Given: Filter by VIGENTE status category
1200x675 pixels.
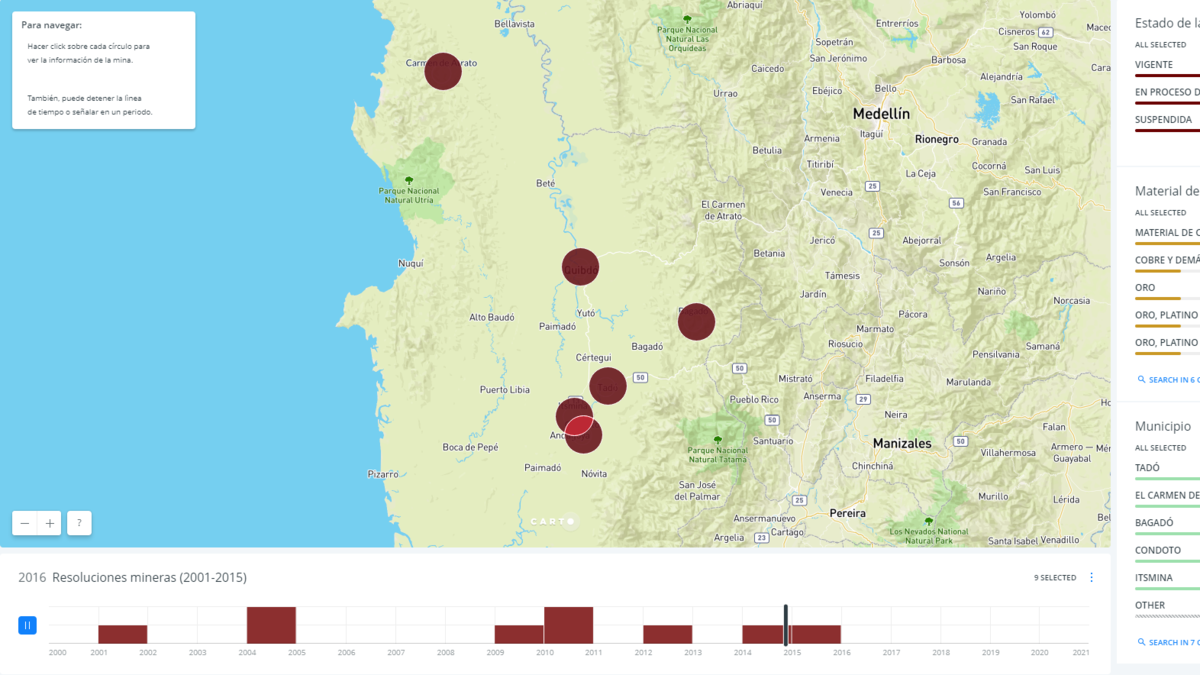Looking at the screenshot, I should point(1155,65).
